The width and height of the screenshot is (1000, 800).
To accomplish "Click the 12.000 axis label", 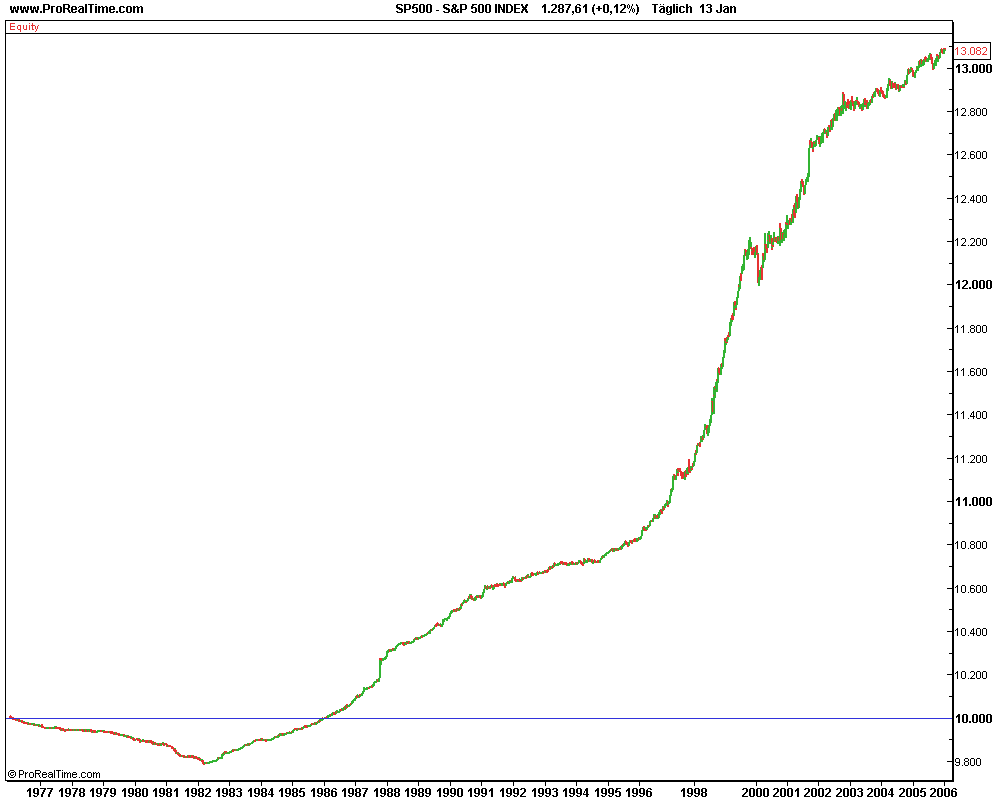I will pyautogui.click(x=973, y=285).
